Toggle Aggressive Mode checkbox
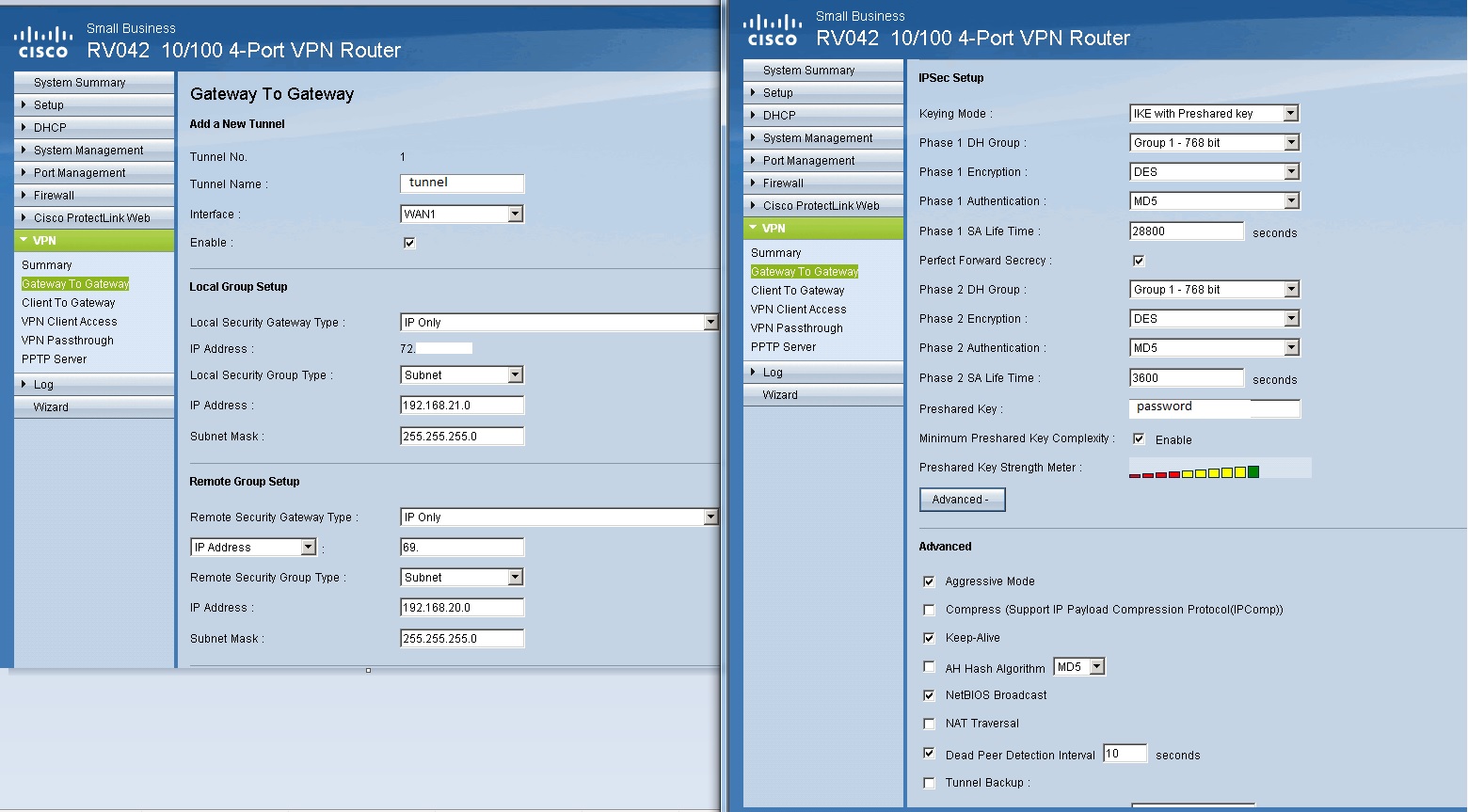This screenshot has height=812, width=1468. click(x=929, y=581)
